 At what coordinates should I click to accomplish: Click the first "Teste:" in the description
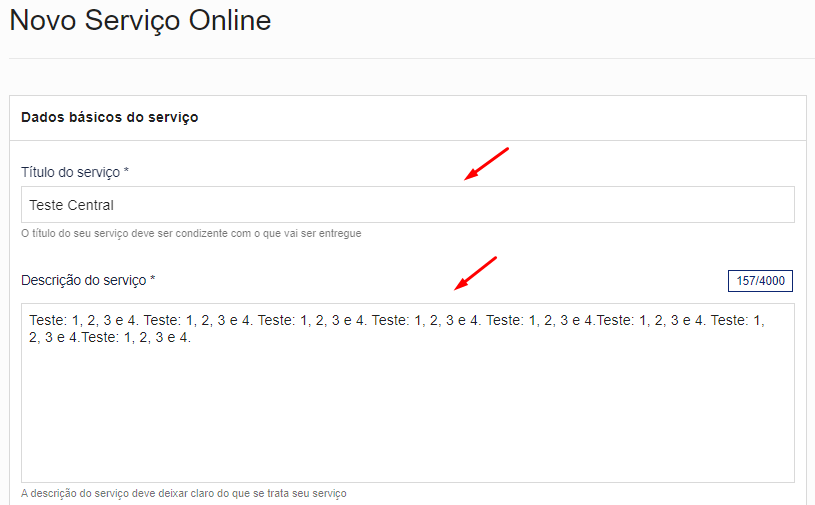(48, 320)
